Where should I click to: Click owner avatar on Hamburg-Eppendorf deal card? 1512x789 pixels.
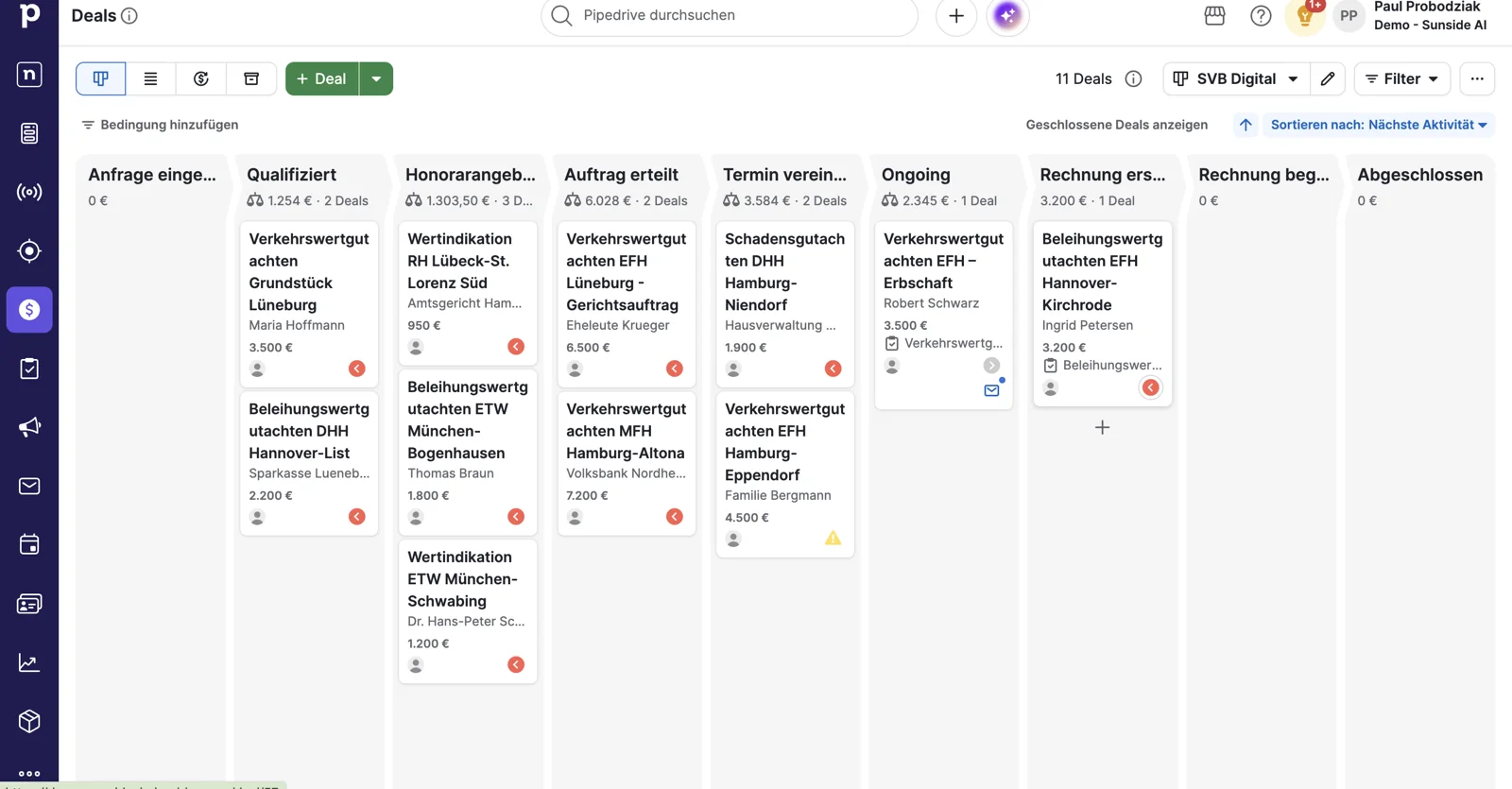pos(733,539)
